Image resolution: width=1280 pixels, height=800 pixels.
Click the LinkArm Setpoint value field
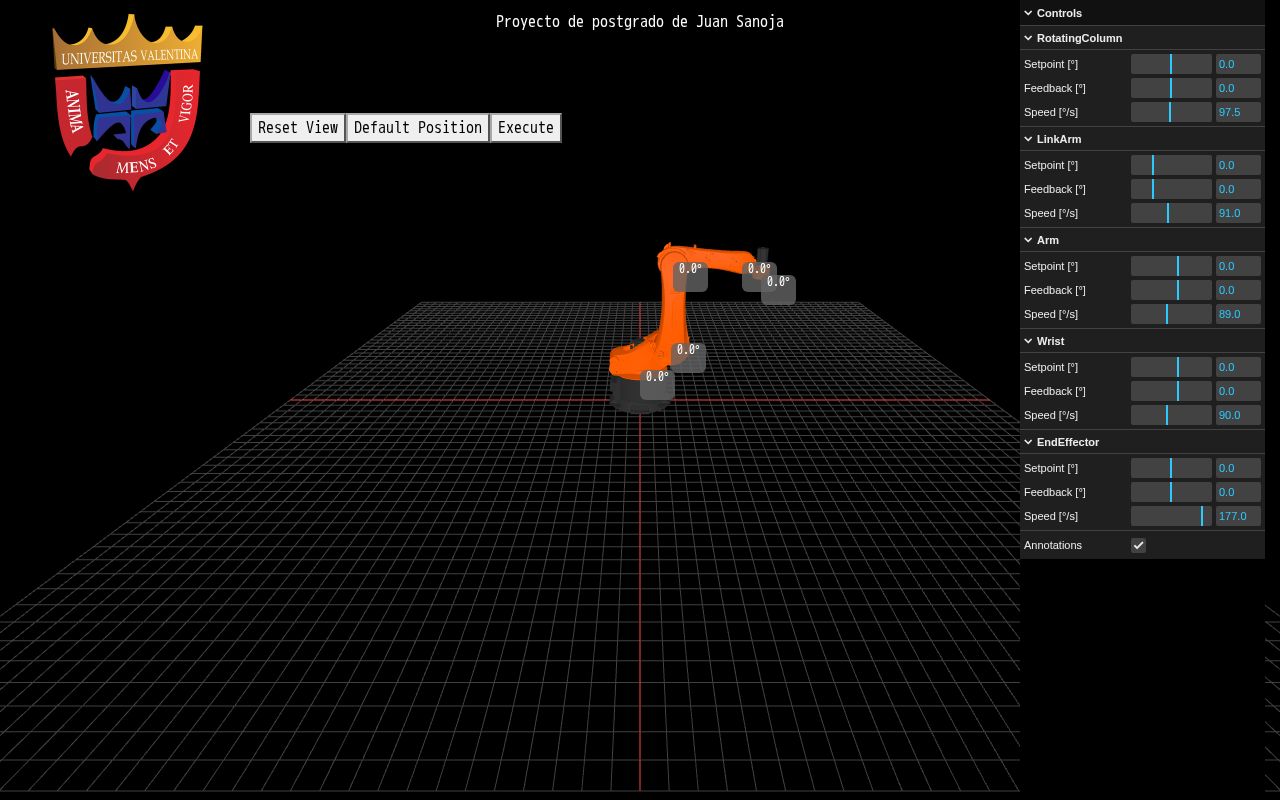pos(1238,165)
